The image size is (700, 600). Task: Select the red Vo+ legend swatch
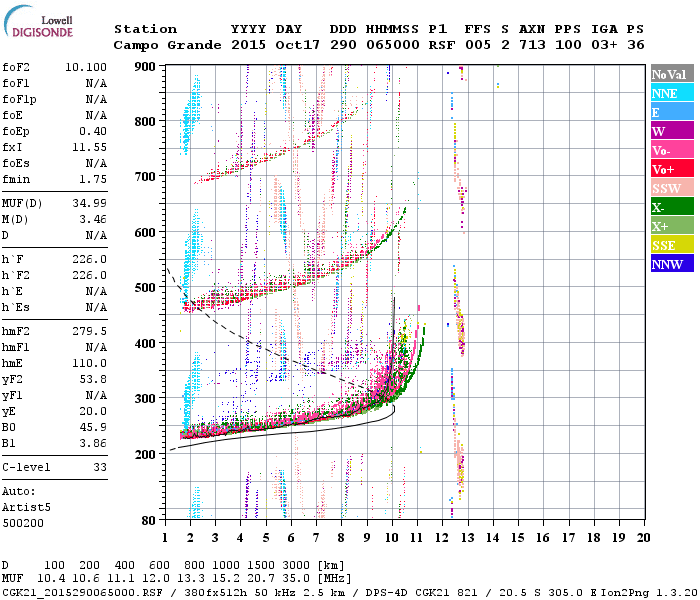click(x=672, y=169)
